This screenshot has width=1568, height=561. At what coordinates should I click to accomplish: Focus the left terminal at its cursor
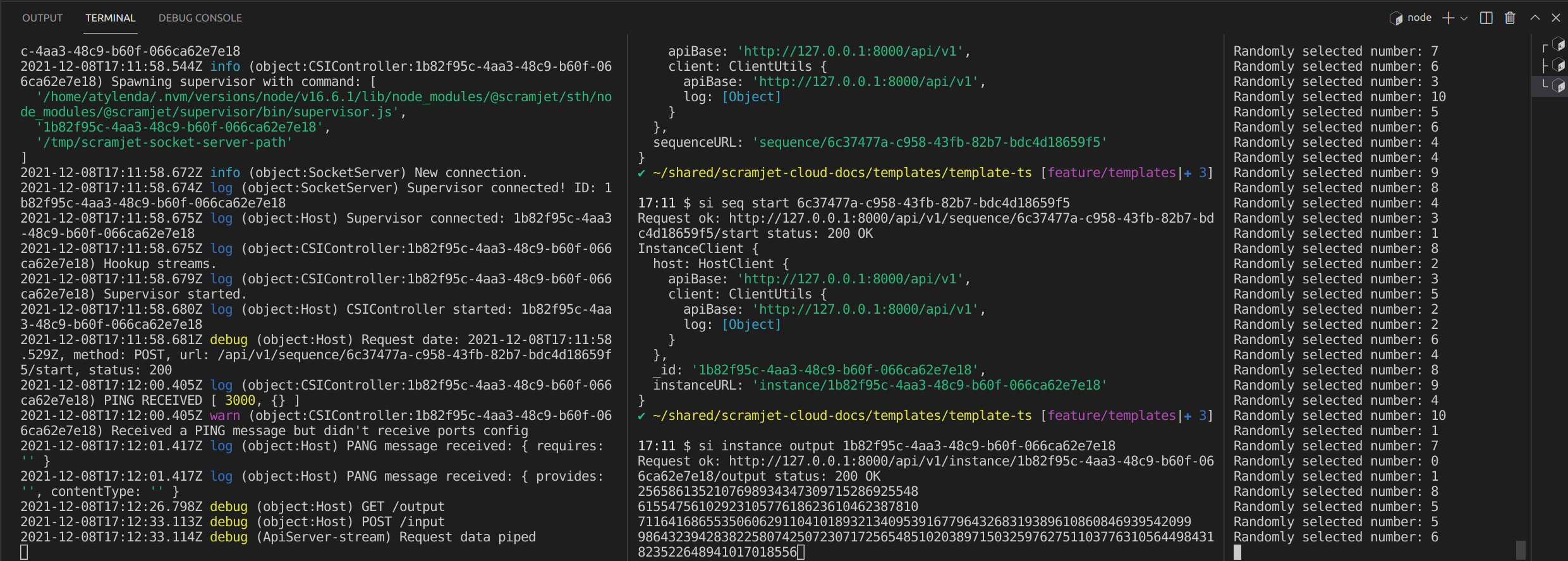[24, 552]
